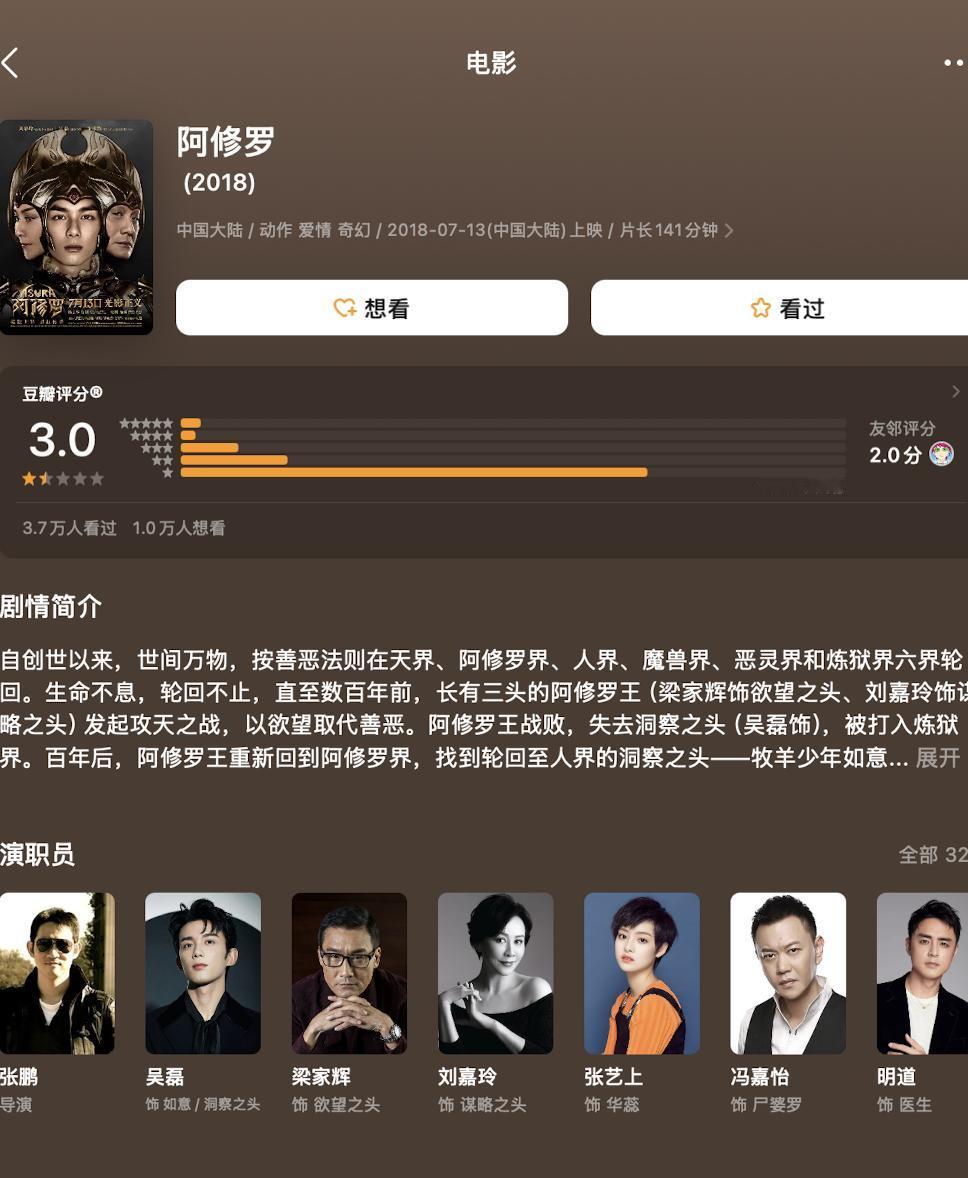The height and width of the screenshot is (1178, 968).
Task: Open director 张鹏's photo
Action: [57, 973]
